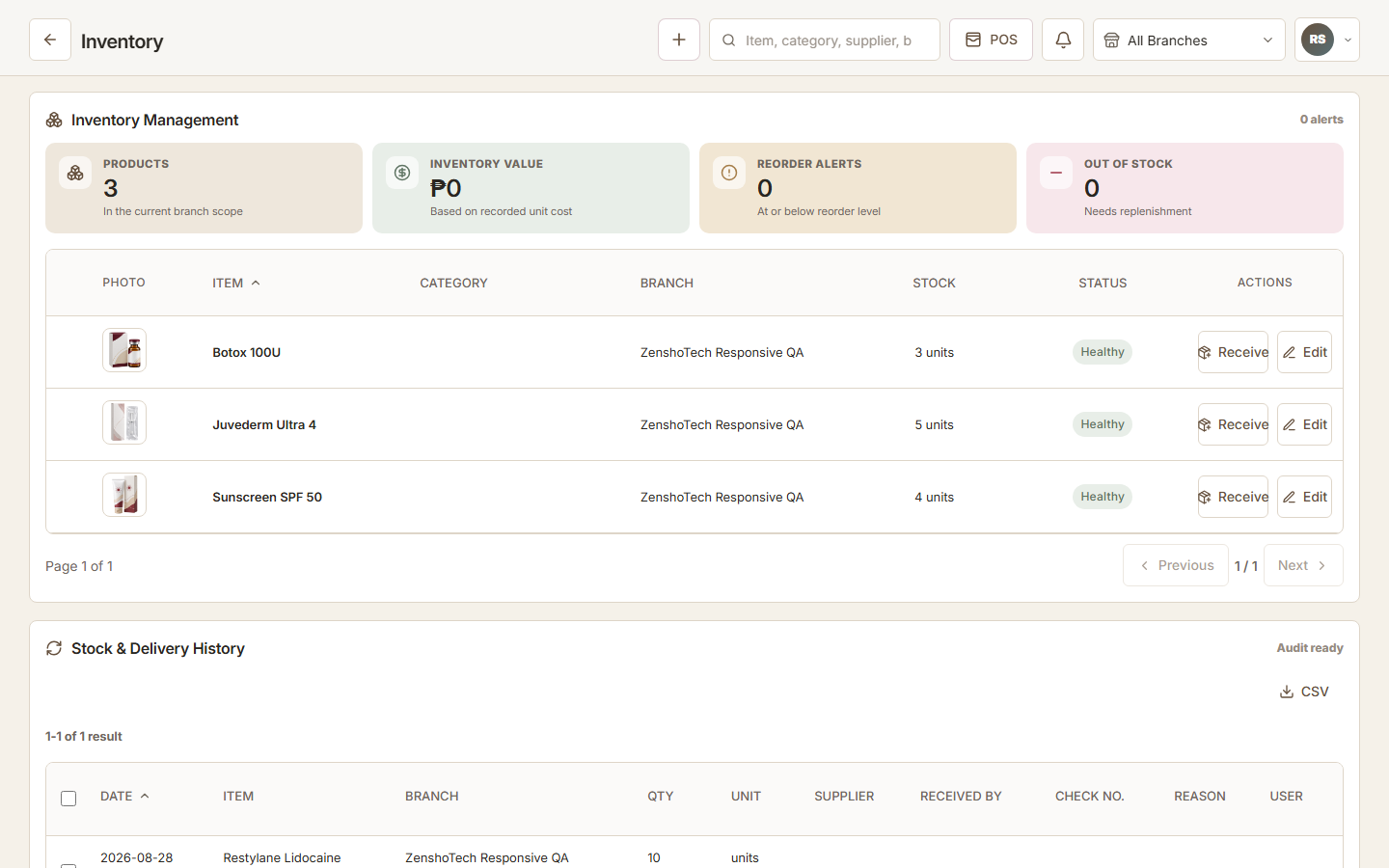Click the Audit ready label
Image resolution: width=1389 pixels, height=868 pixels.
click(1310, 648)
